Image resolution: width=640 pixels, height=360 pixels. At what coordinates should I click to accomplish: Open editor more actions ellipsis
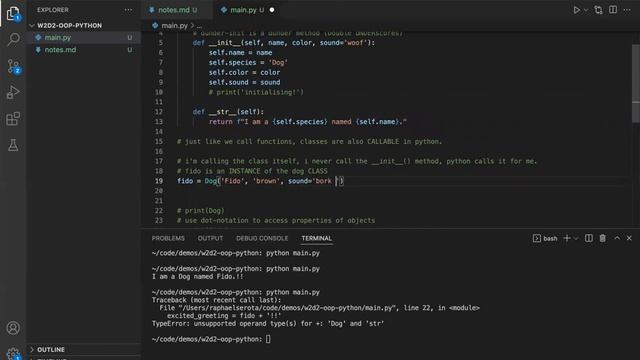pyautogui.click(x=627, y=10)
